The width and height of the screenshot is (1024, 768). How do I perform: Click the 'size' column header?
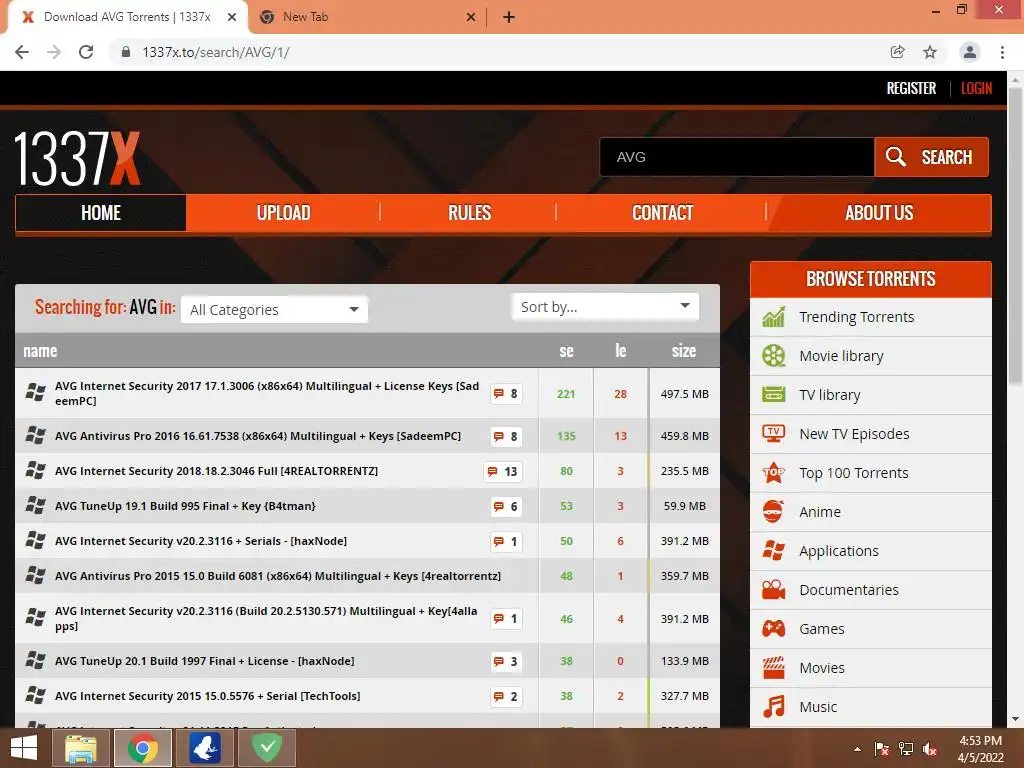(684, 351)
